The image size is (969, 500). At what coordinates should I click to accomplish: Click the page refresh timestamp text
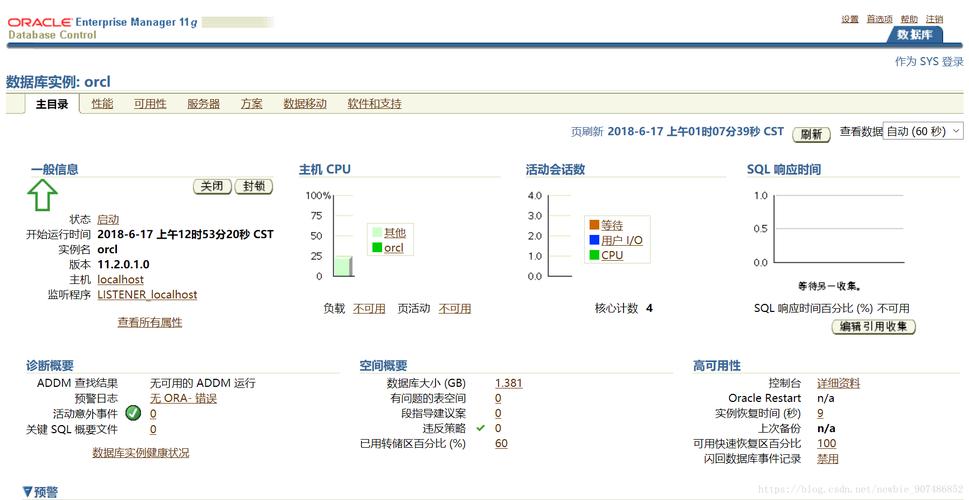click(x=696, y=132)
